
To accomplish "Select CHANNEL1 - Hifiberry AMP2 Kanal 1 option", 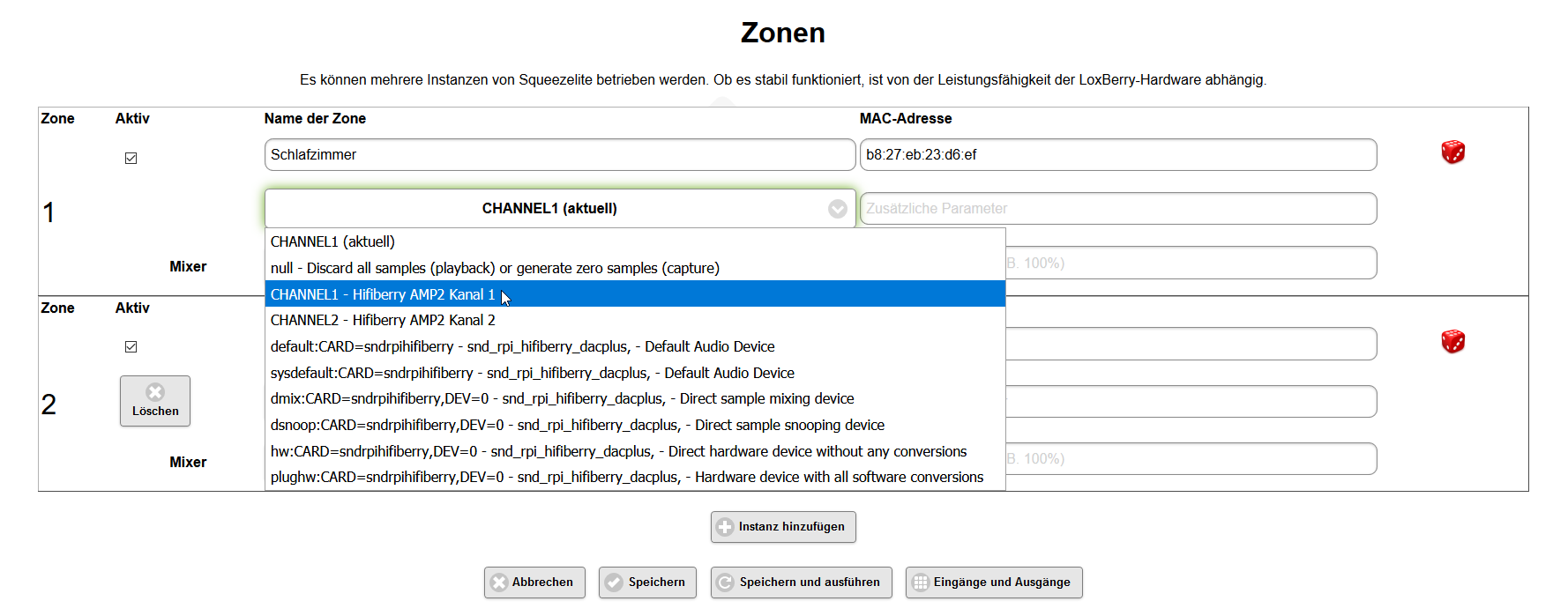I will point(383,294).
